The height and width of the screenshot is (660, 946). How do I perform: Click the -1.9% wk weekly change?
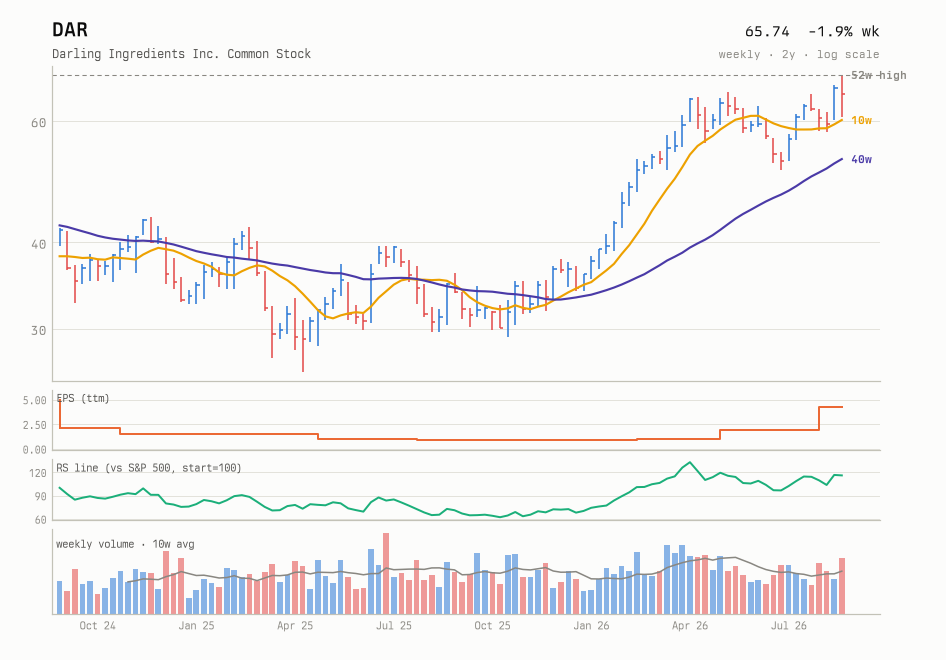843,31
